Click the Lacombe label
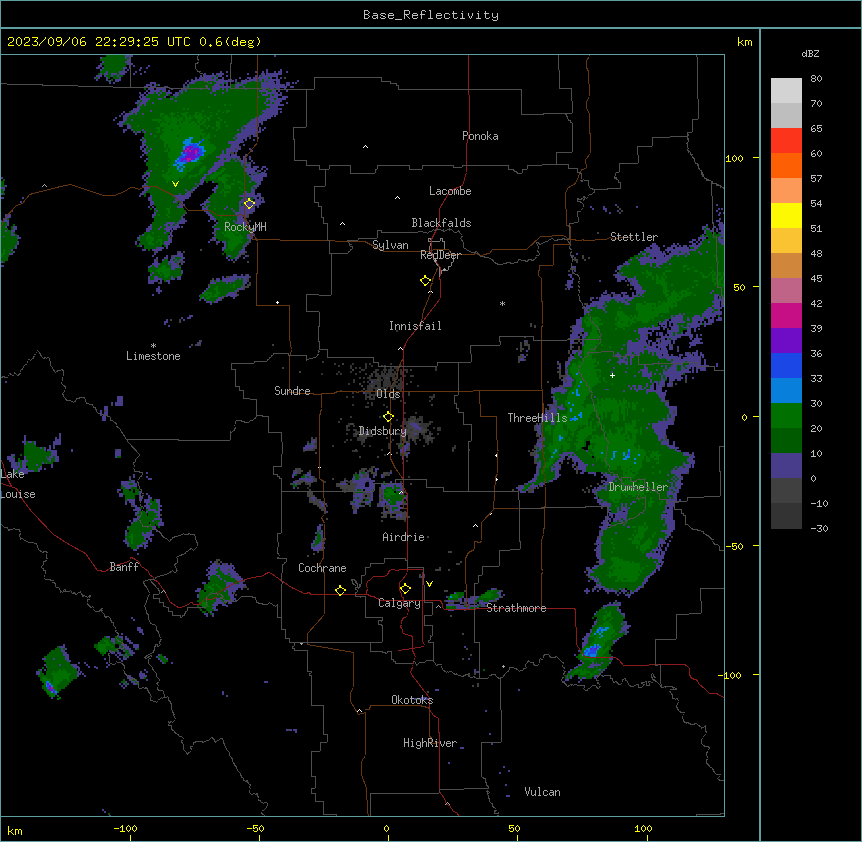862x842 pixels. (450, 191)
